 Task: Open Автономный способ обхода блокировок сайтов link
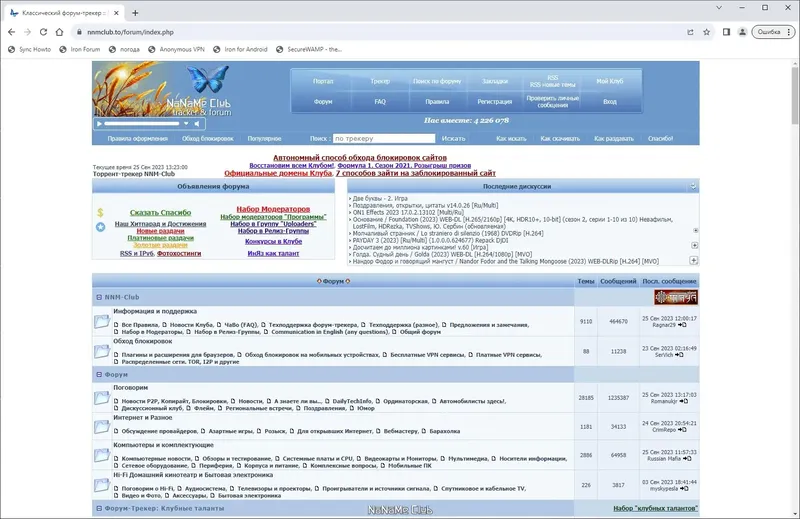point(360,158)
